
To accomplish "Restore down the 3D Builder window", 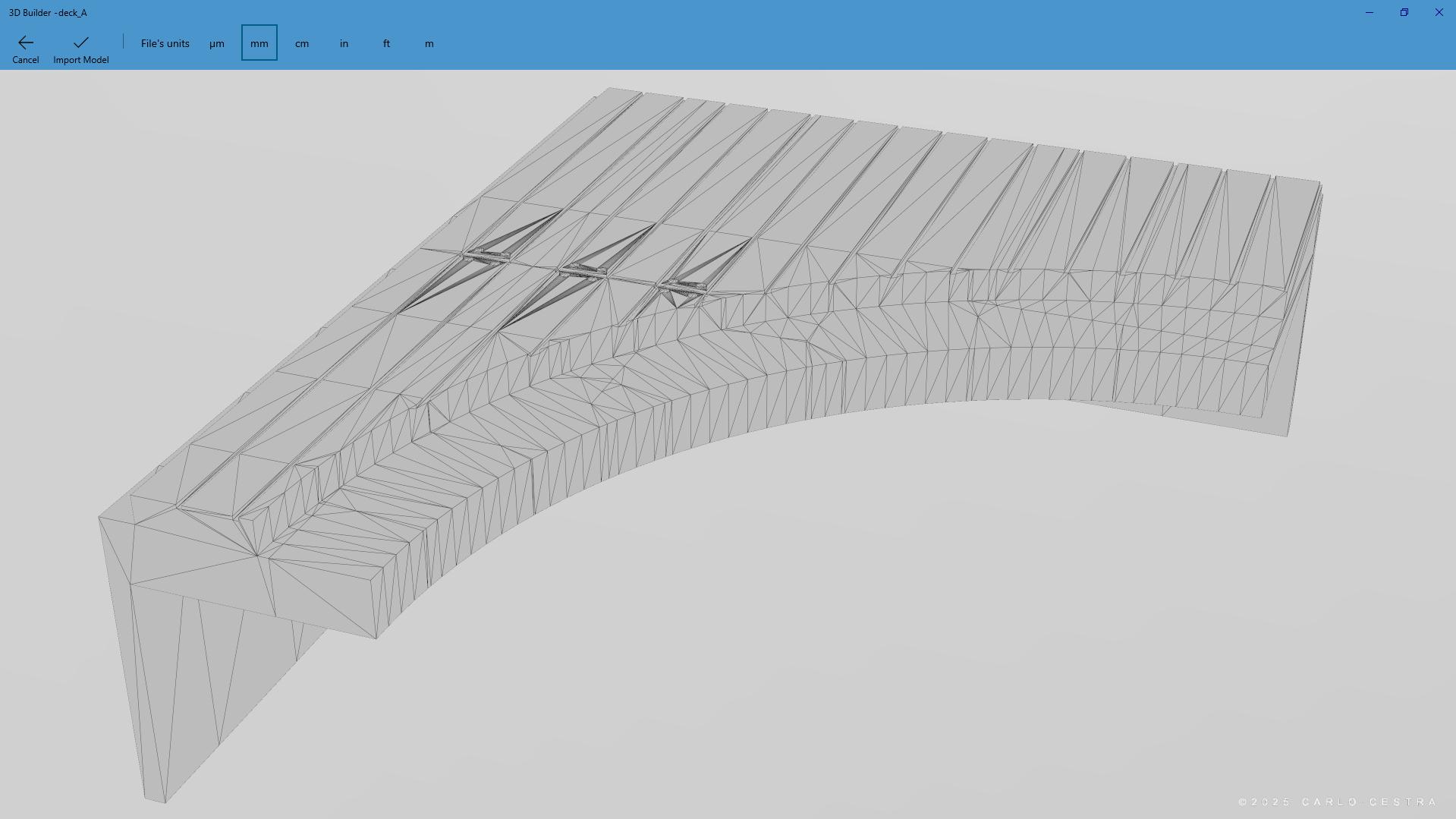I will (x=1404, y=13).
